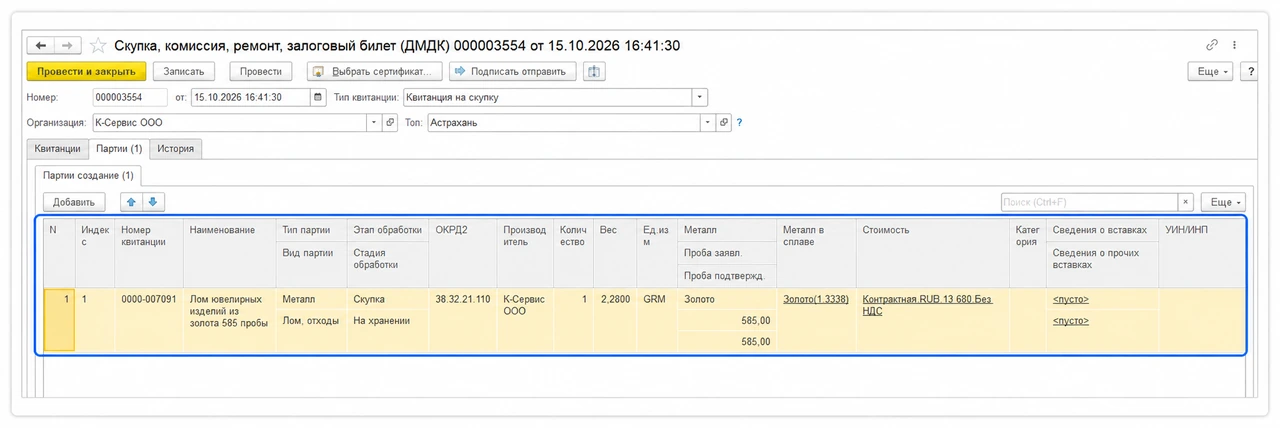Screen dimensions: 1280x428
Task: Click the ОКПД2 column header
Action: (463, 251)
